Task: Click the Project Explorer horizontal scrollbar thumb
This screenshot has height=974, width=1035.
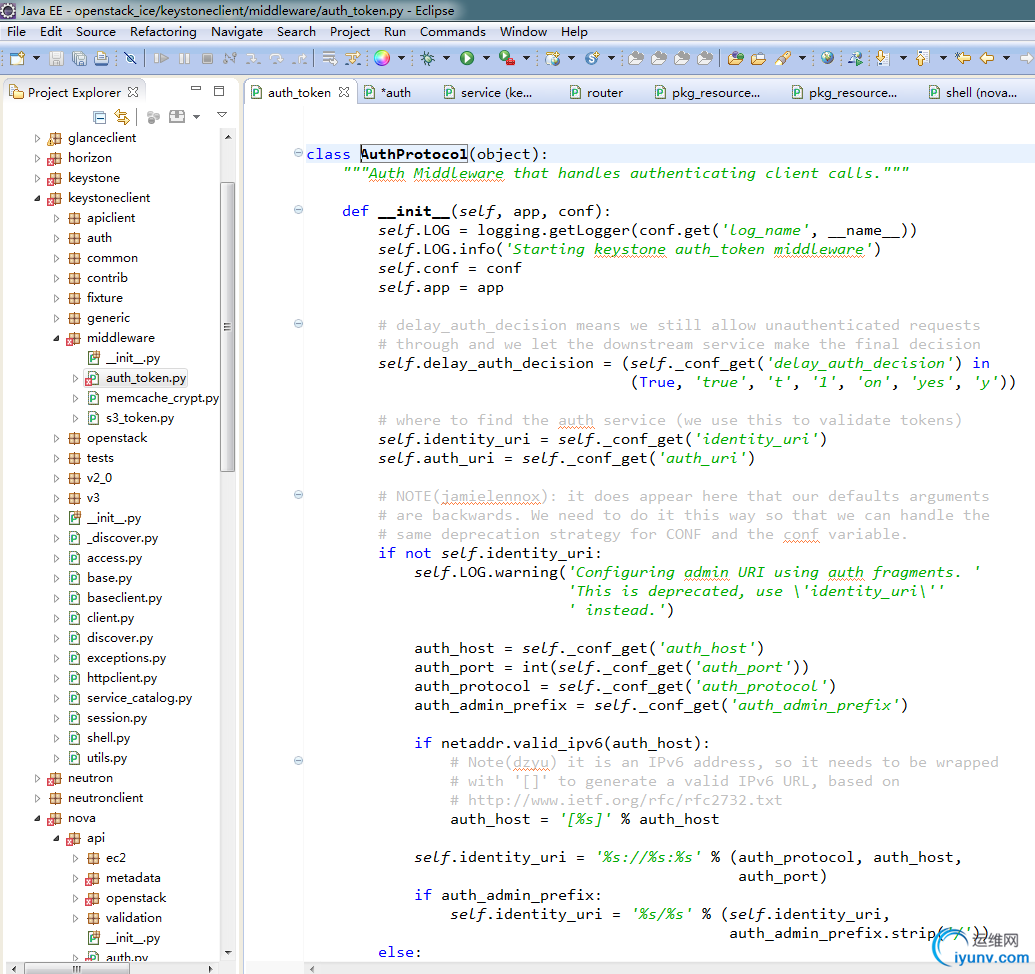Action: (77, 969)
